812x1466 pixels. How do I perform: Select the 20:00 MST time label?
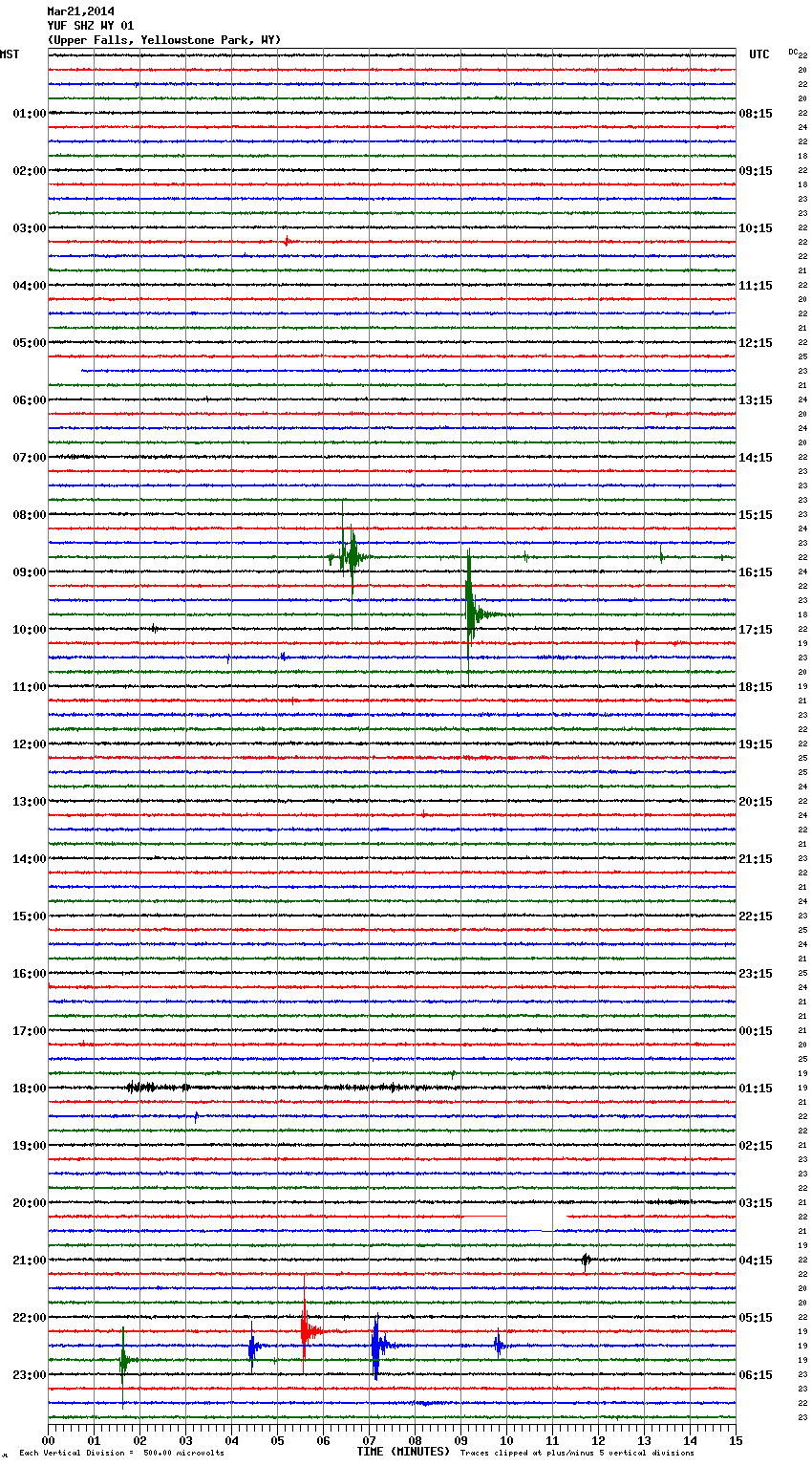click(x=30, y=1203)
